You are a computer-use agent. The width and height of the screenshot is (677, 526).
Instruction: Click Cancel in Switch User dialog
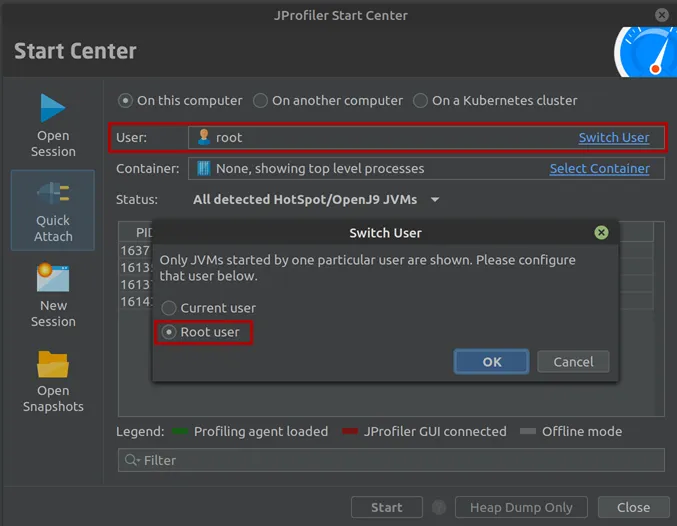pyautogui.click(x=573, y=361)
